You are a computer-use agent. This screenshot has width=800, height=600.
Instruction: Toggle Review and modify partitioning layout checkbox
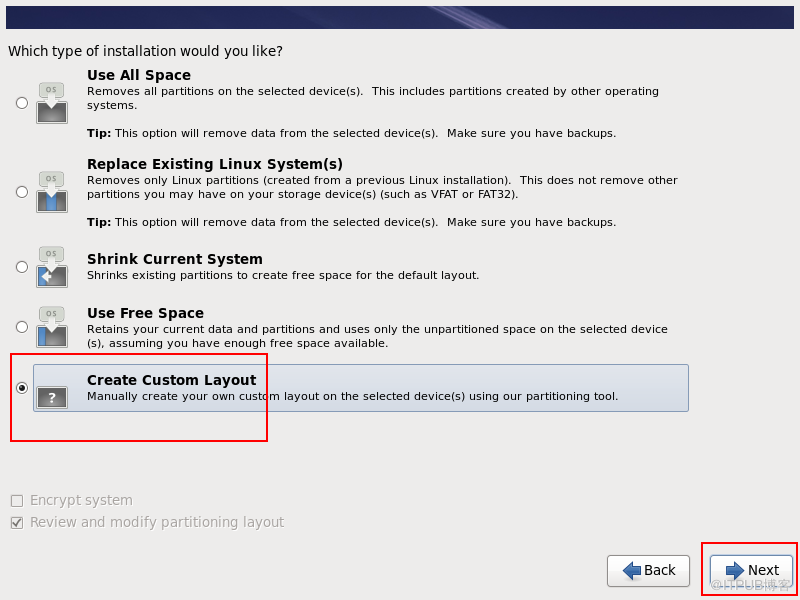tap(17, 523)
